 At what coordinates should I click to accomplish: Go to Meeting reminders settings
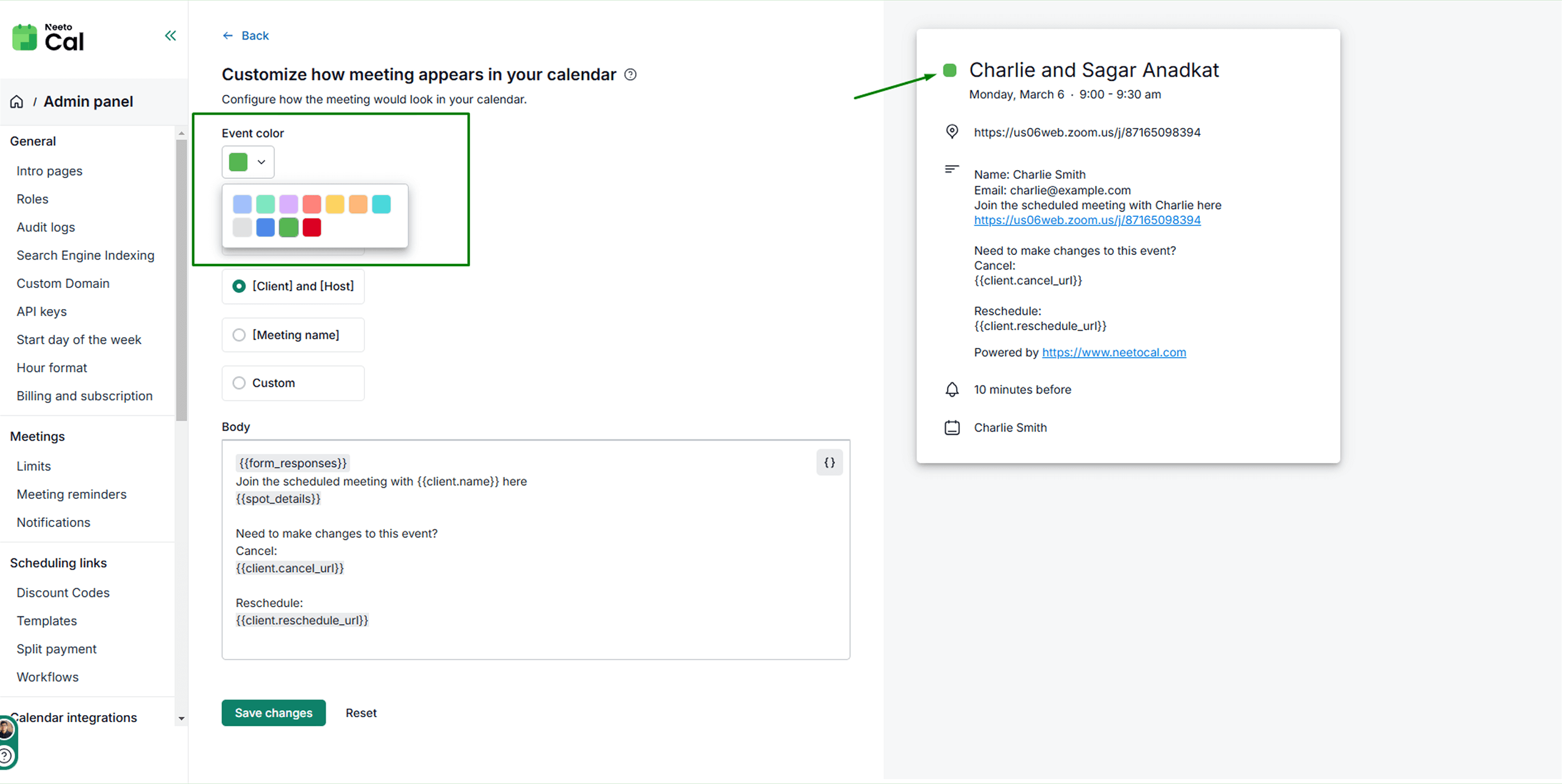coord(72,495)
